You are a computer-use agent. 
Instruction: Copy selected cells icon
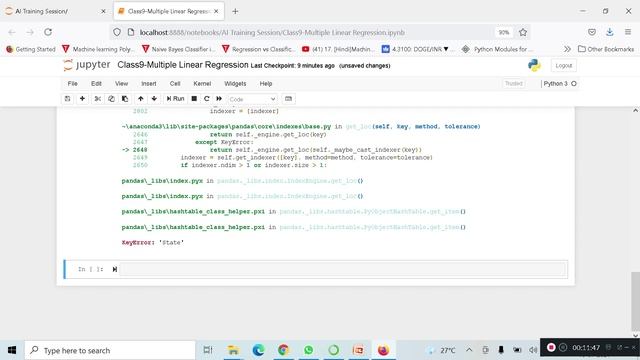click(111, 99)
